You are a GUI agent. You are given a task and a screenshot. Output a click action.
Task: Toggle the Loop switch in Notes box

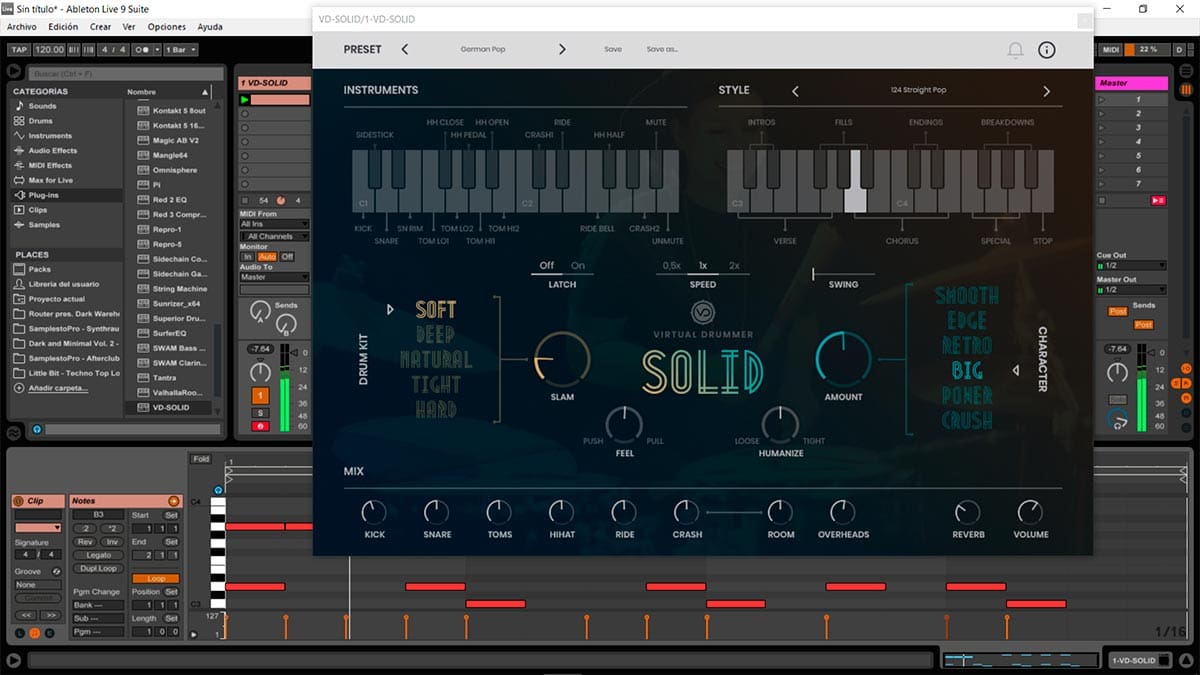(x=156, y=578)
